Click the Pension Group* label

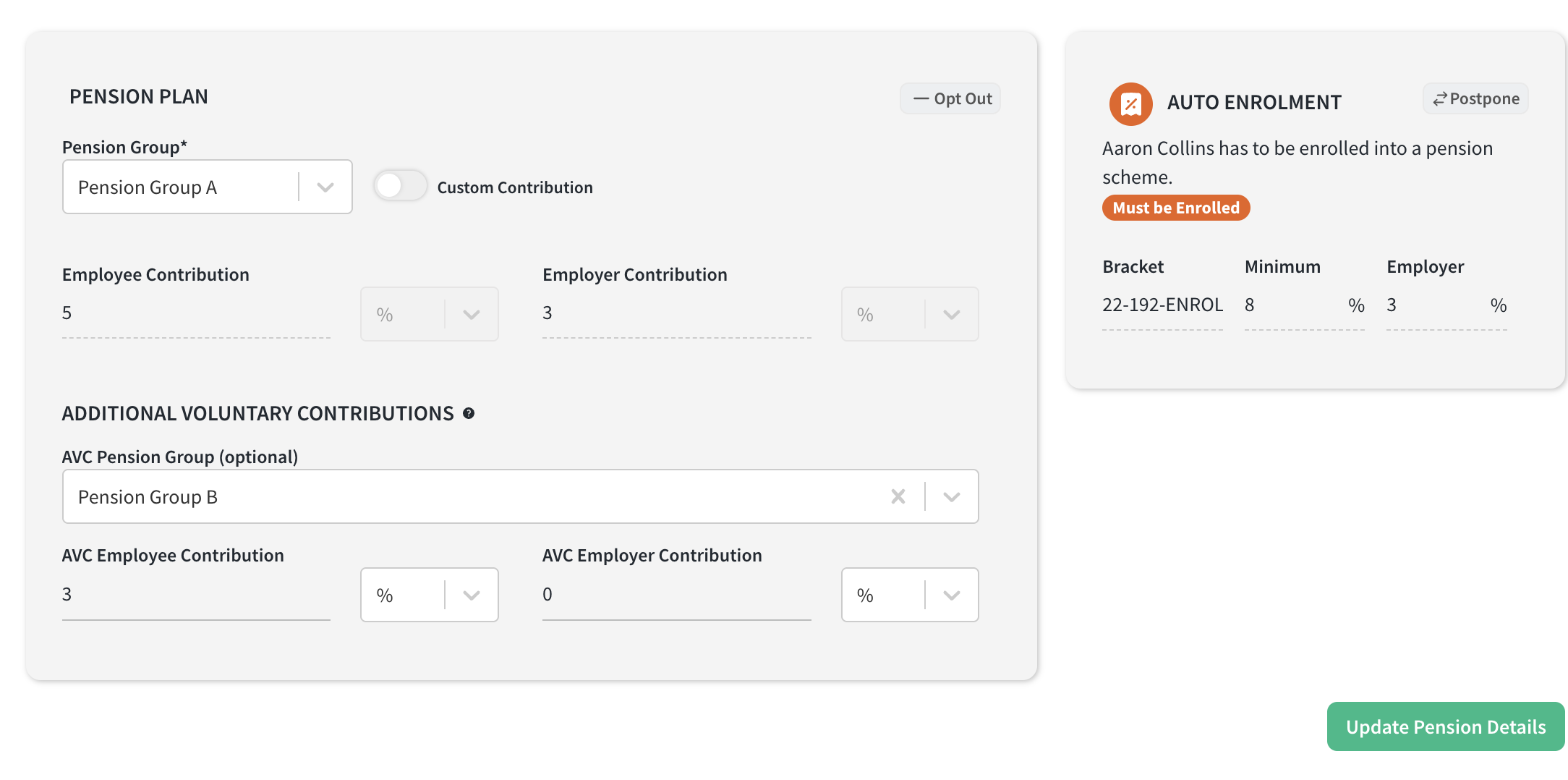(x=124, y=147)
